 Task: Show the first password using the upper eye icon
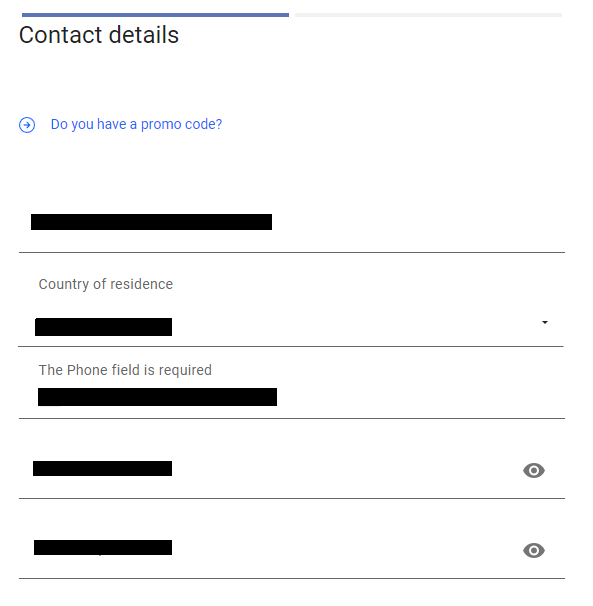point(534,470)
